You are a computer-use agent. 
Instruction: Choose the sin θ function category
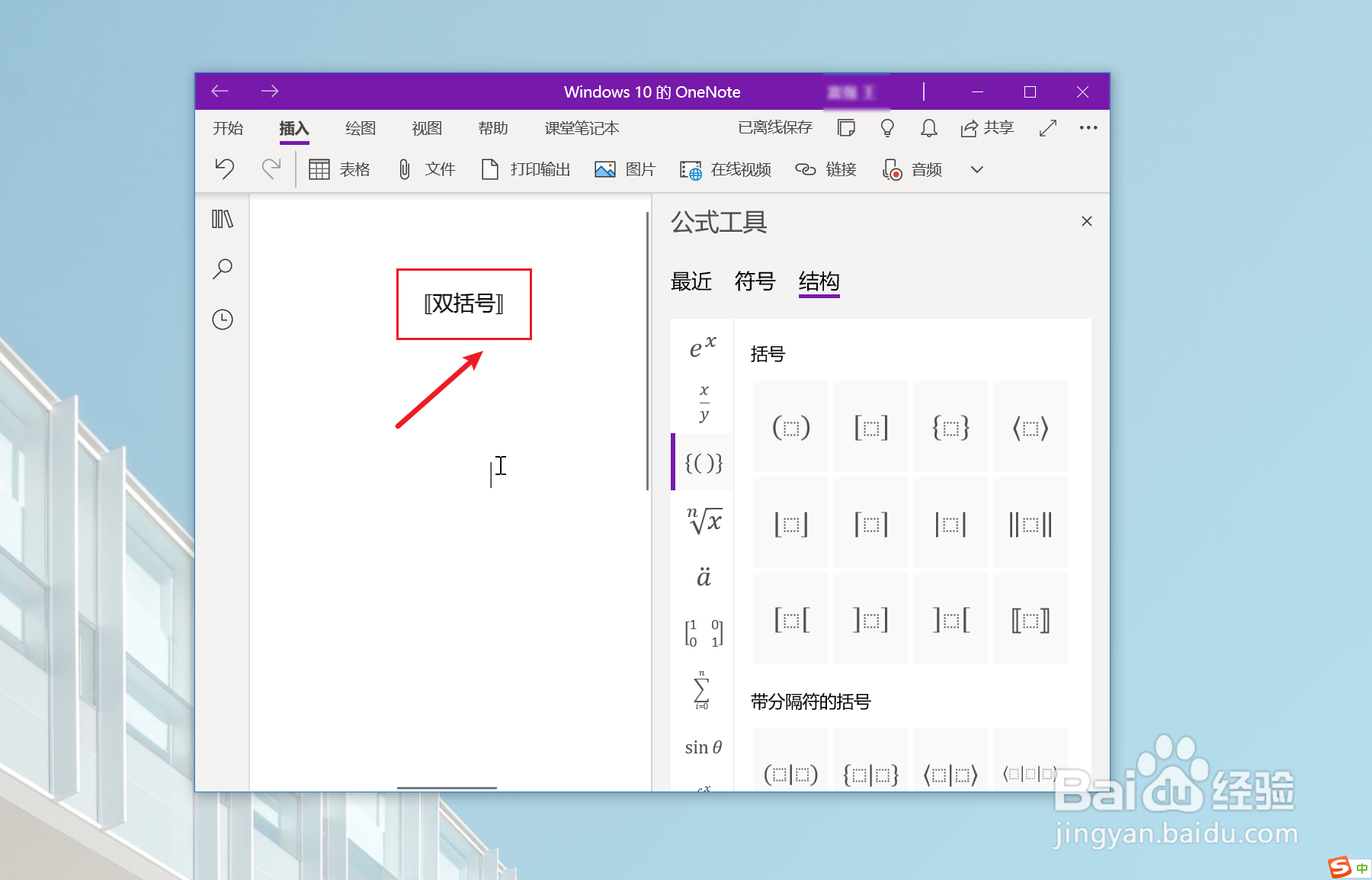tap(703, 747)
